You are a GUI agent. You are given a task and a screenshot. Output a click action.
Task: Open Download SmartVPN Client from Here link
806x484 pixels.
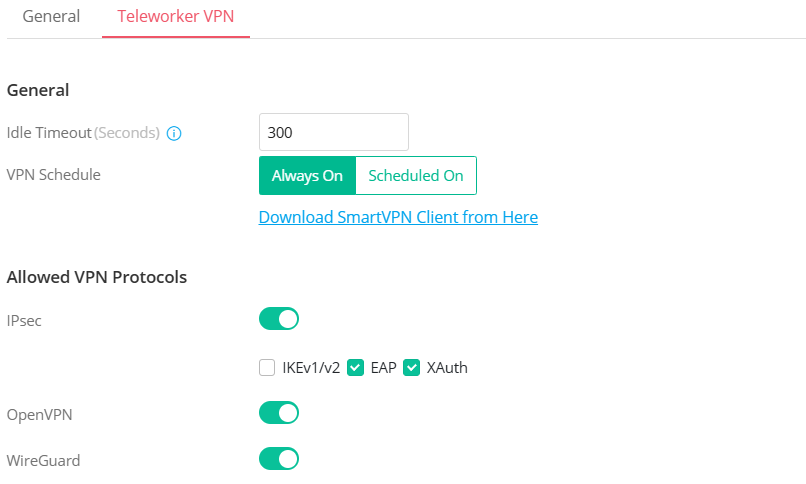(398, 217)
